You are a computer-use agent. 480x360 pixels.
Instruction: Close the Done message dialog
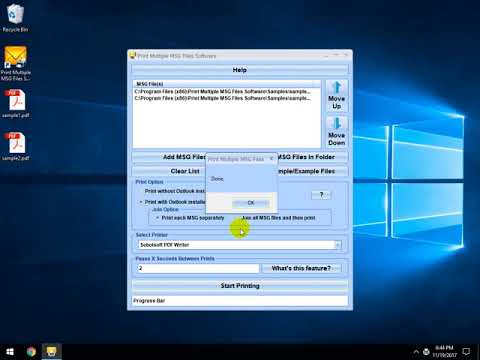(x=271, y=159)
